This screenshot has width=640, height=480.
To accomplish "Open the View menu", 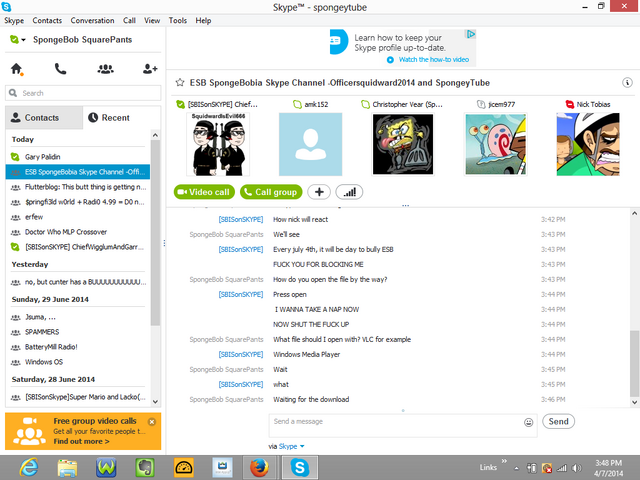I will point(152,20).
